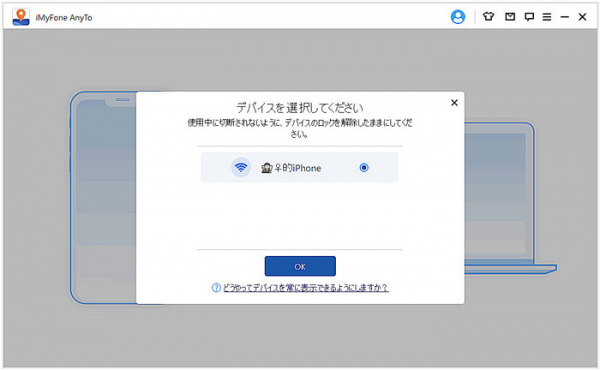The height and width of the screenshot is (370, 600).
Task: Open the skin theme shirt icon
Action: point(488,16)
